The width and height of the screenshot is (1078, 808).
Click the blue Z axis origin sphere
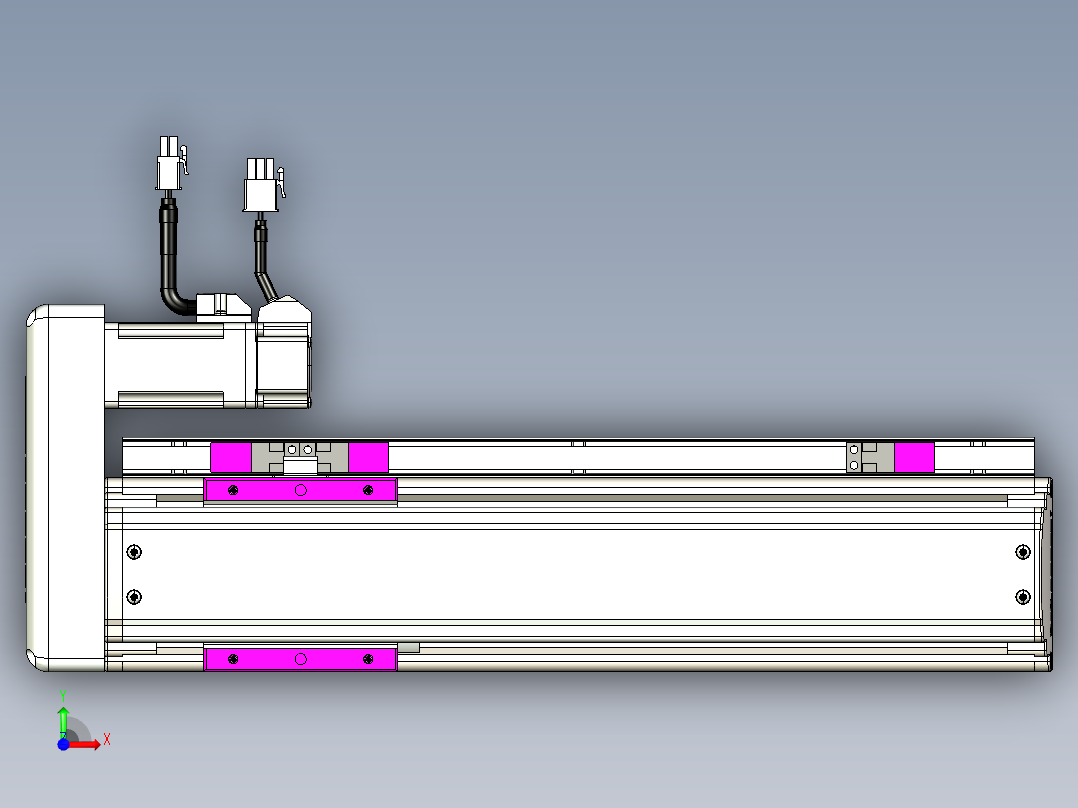coord(62,744)
